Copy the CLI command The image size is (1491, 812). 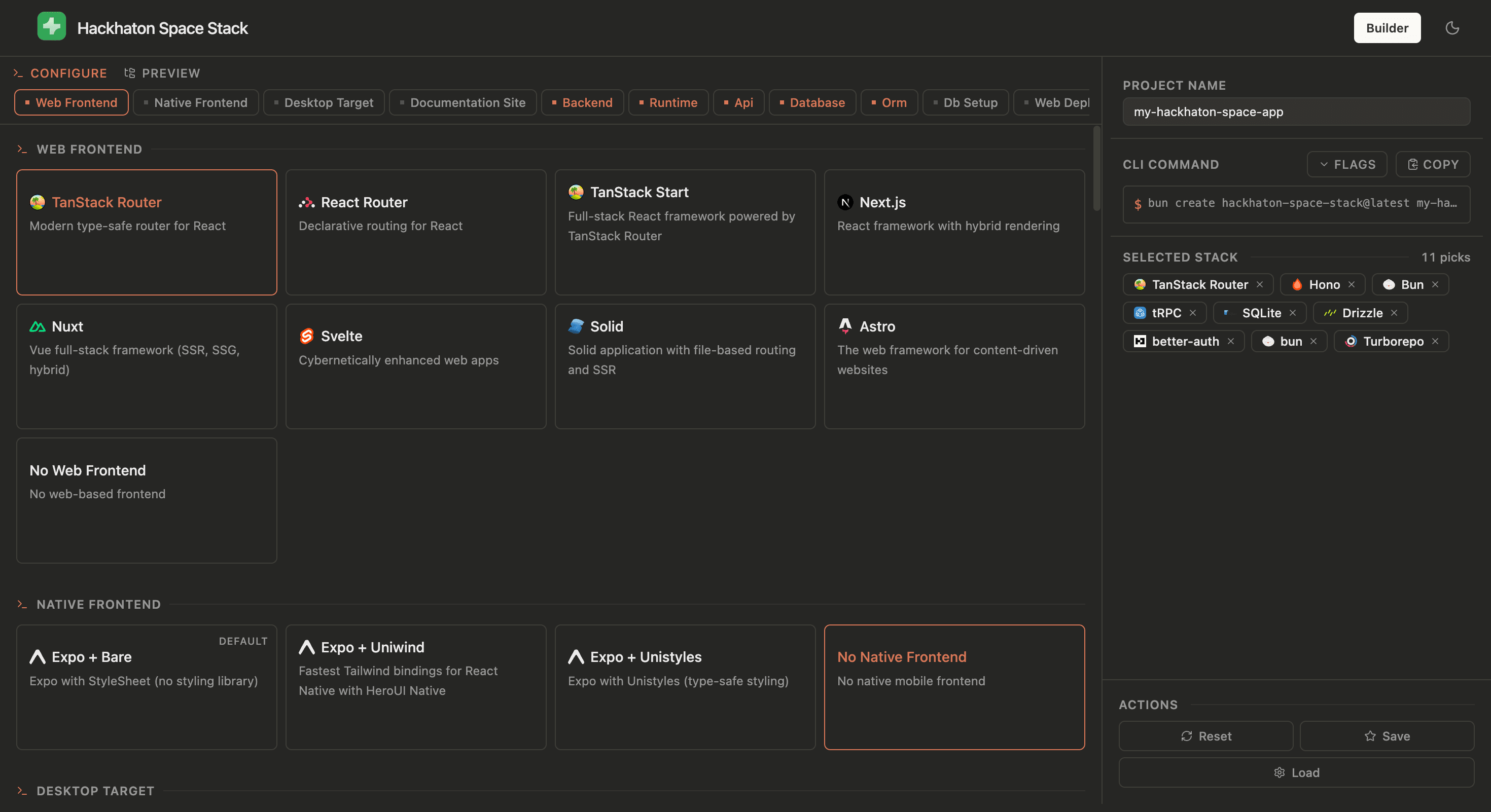coord(1433,164)
